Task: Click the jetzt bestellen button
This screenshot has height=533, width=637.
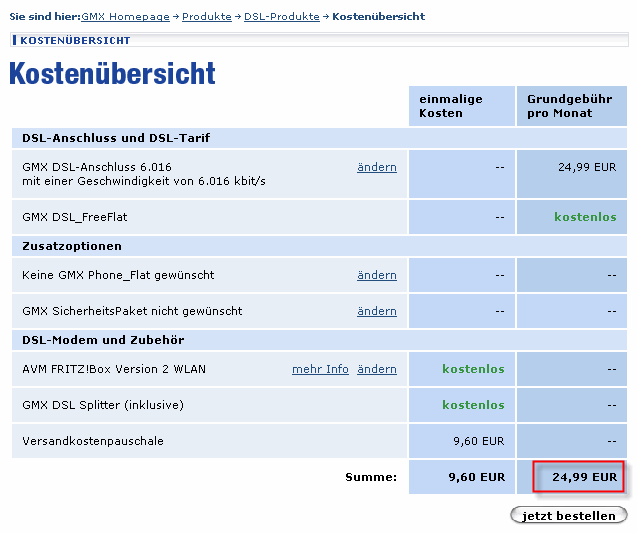Action: (569, 516)
